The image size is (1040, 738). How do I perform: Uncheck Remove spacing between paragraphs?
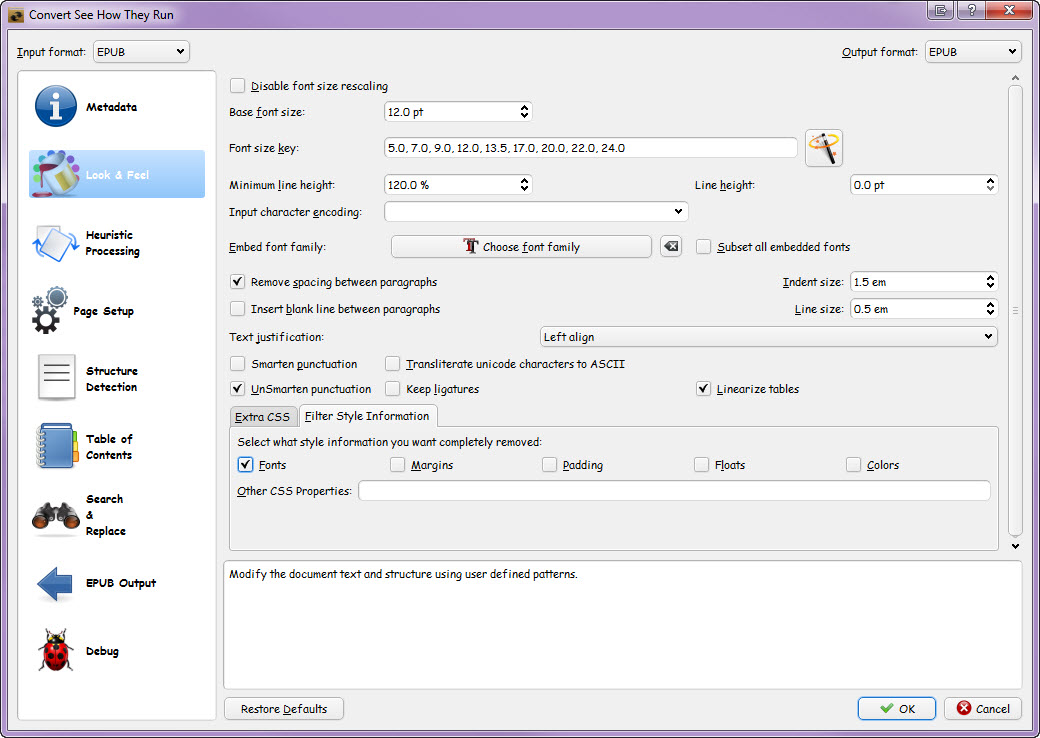(x=237, y=282)
